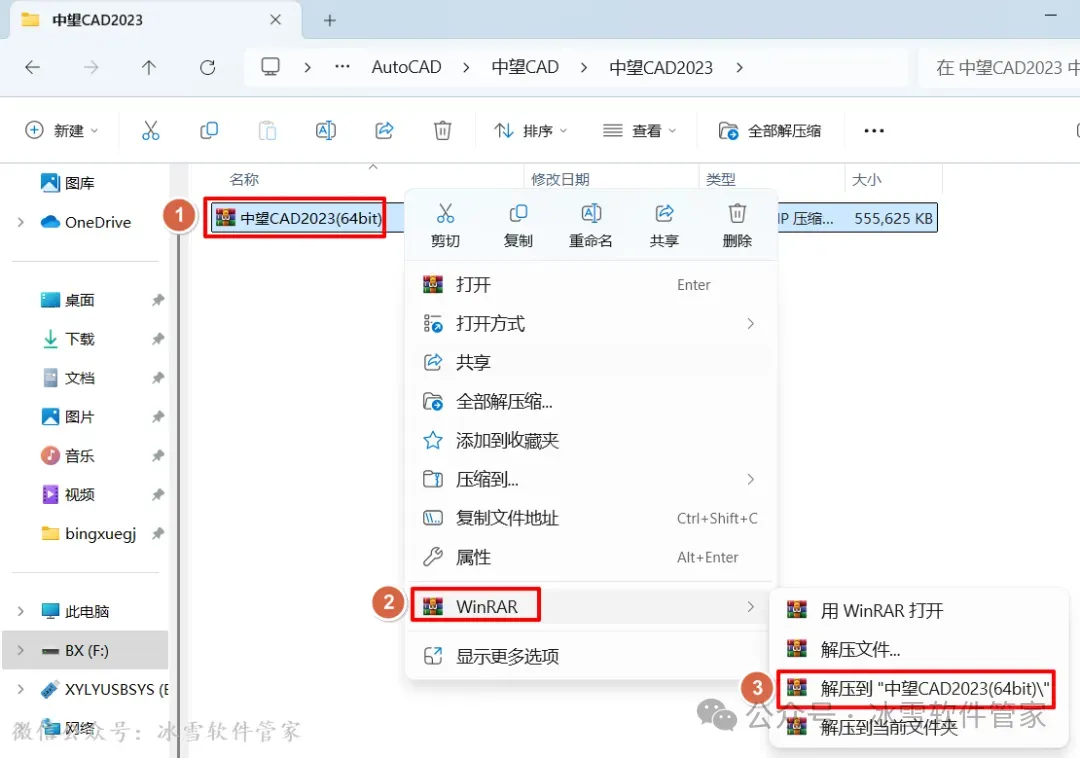Click the This PC monitor icon in the address bar

pyautogui.click(x=270, y=67)
